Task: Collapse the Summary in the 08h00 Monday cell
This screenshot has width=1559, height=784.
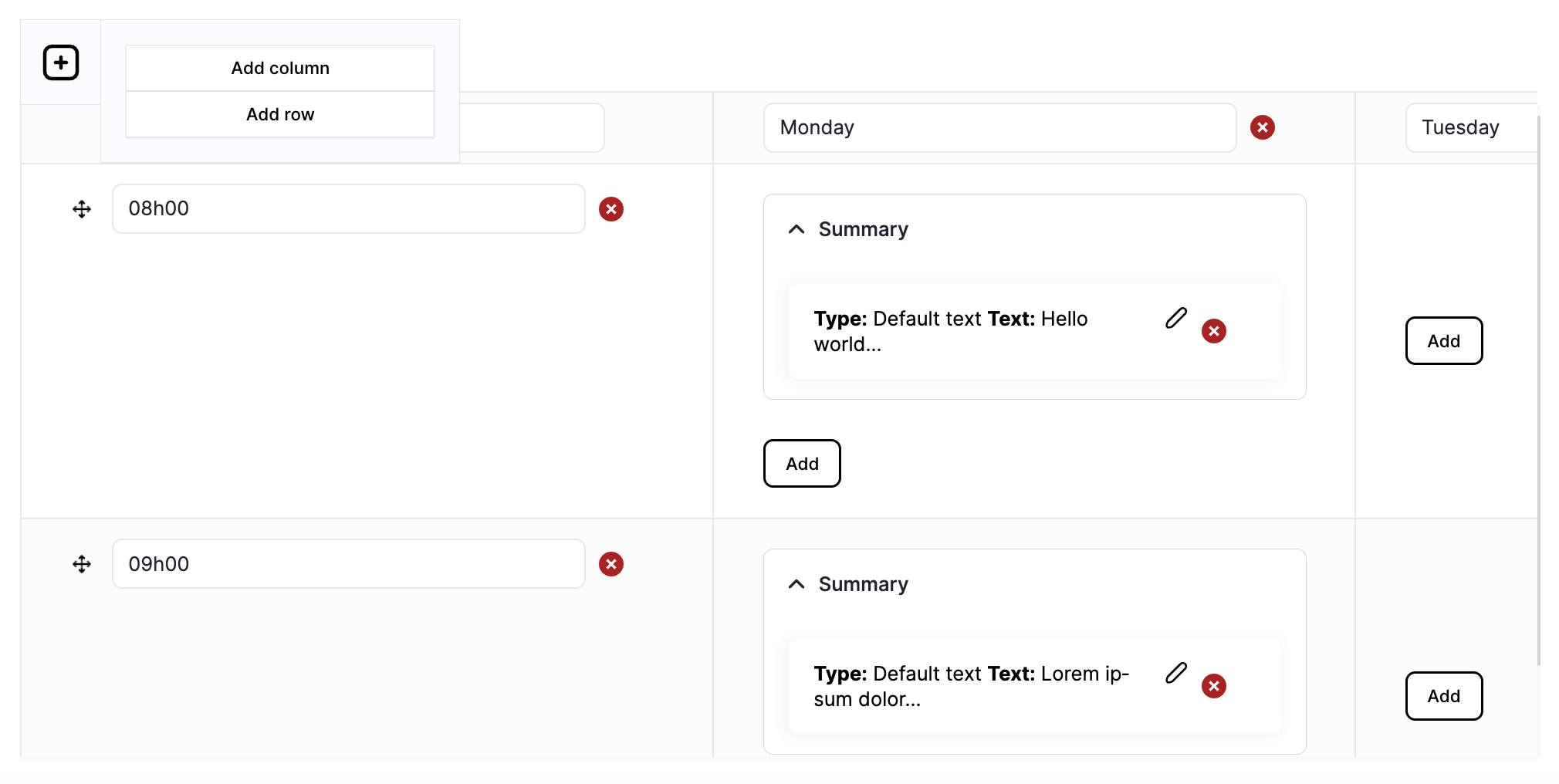Action: (796, 229)
